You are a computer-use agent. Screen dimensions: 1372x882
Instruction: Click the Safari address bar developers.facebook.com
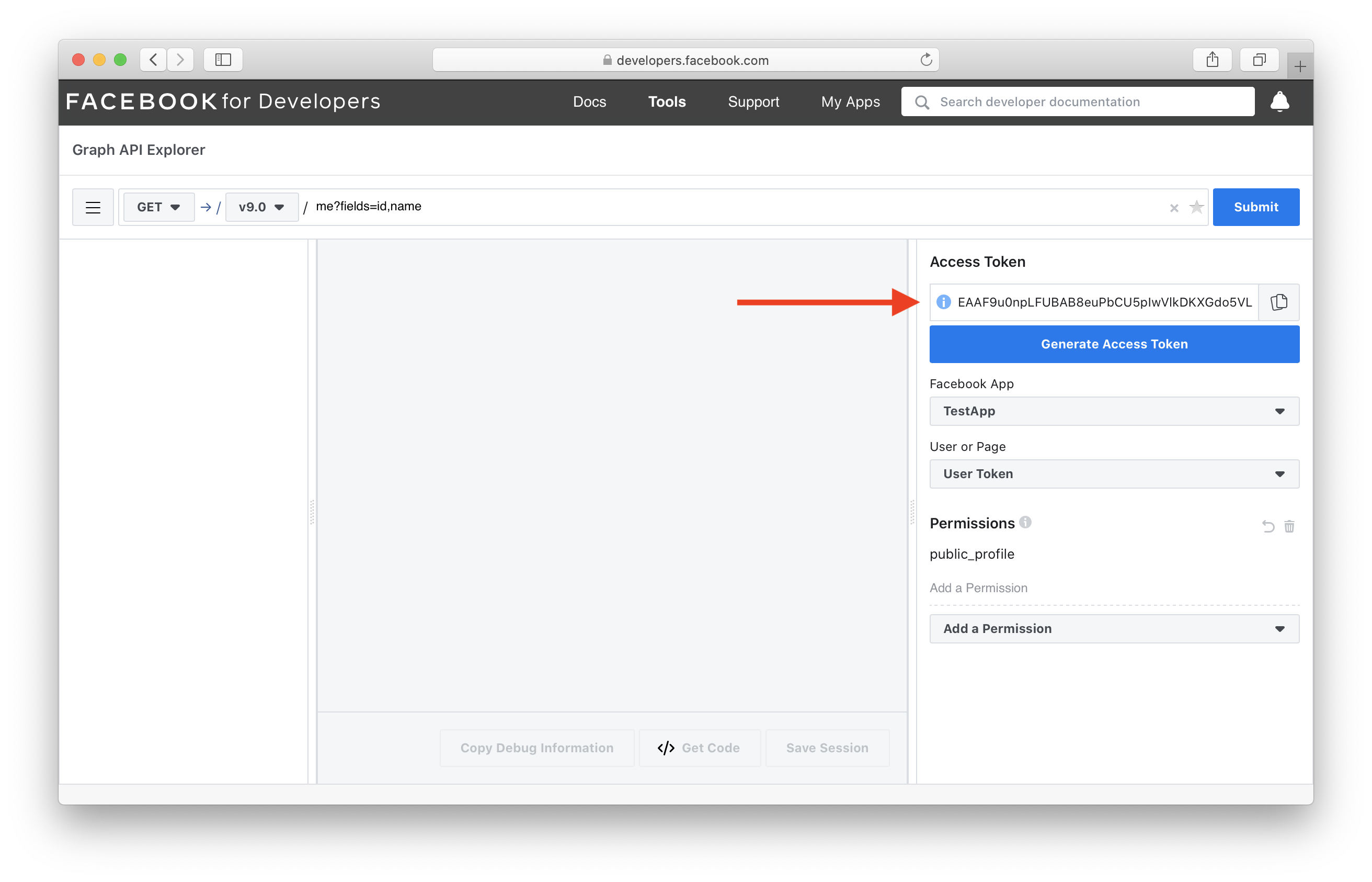point(685,60)
